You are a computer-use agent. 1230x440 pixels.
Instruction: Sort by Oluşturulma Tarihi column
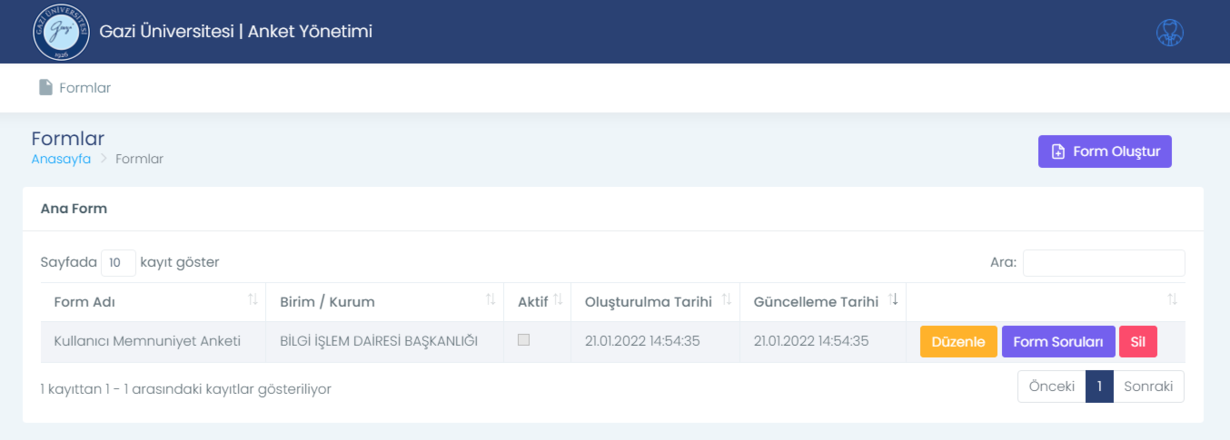coord(655,301)
